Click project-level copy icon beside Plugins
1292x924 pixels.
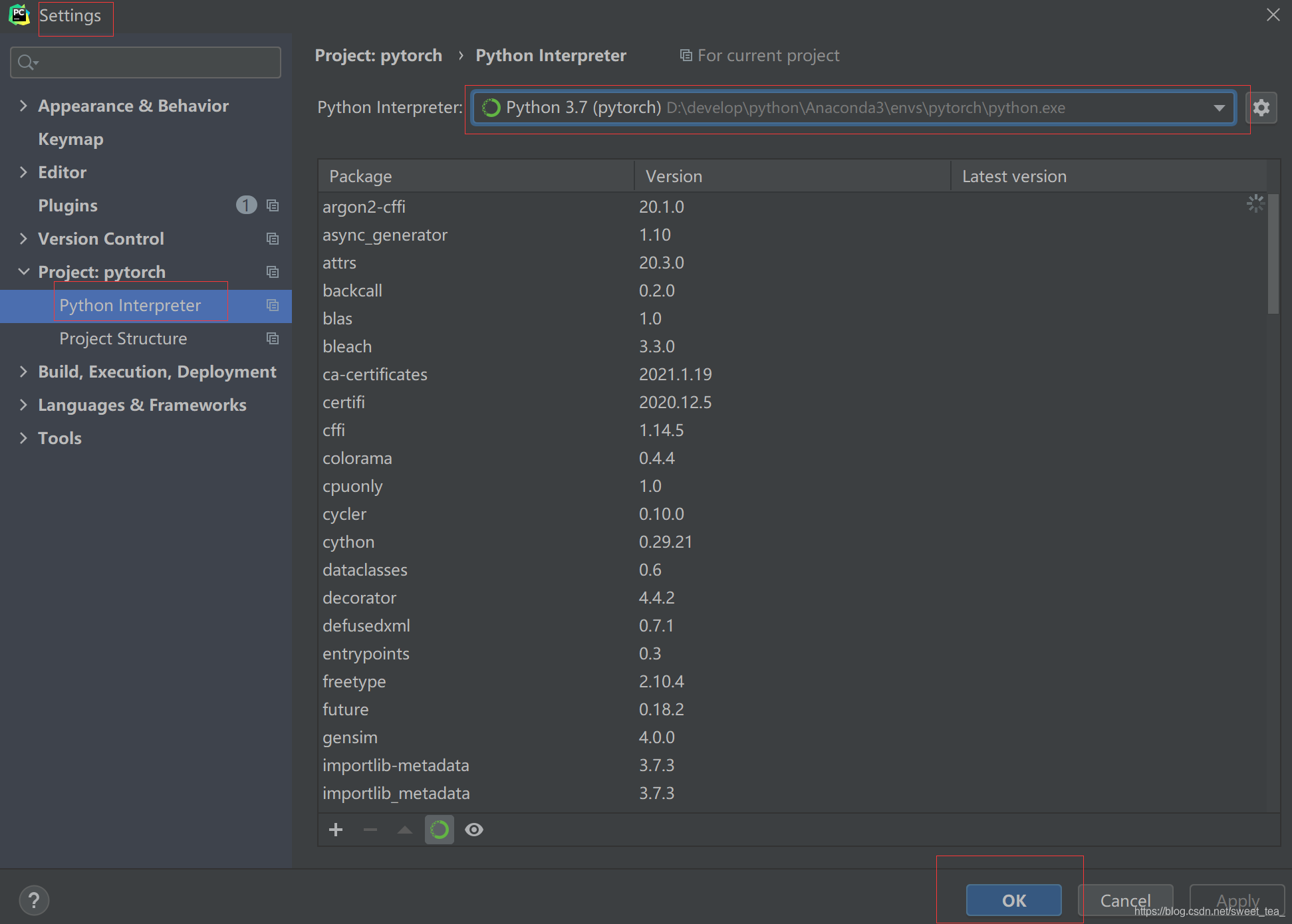click(x=273, y=205)
